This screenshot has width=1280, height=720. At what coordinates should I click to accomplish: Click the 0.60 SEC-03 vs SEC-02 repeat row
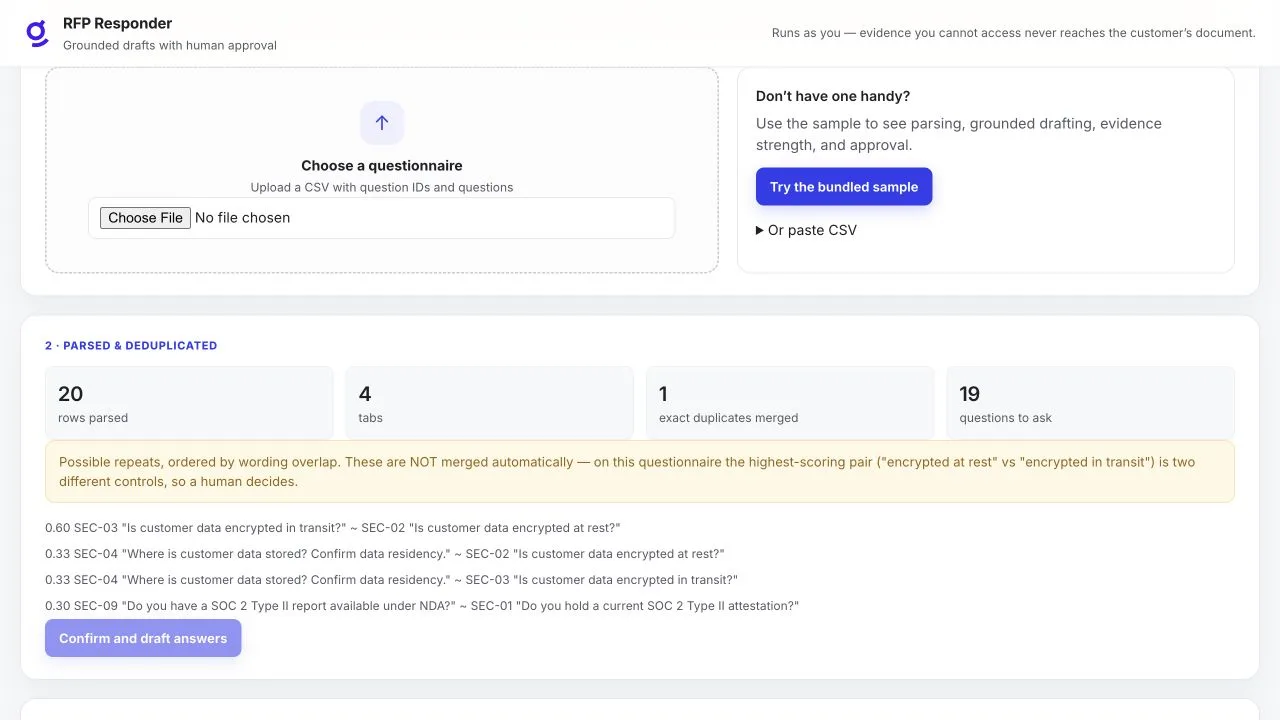pos(333,528)
